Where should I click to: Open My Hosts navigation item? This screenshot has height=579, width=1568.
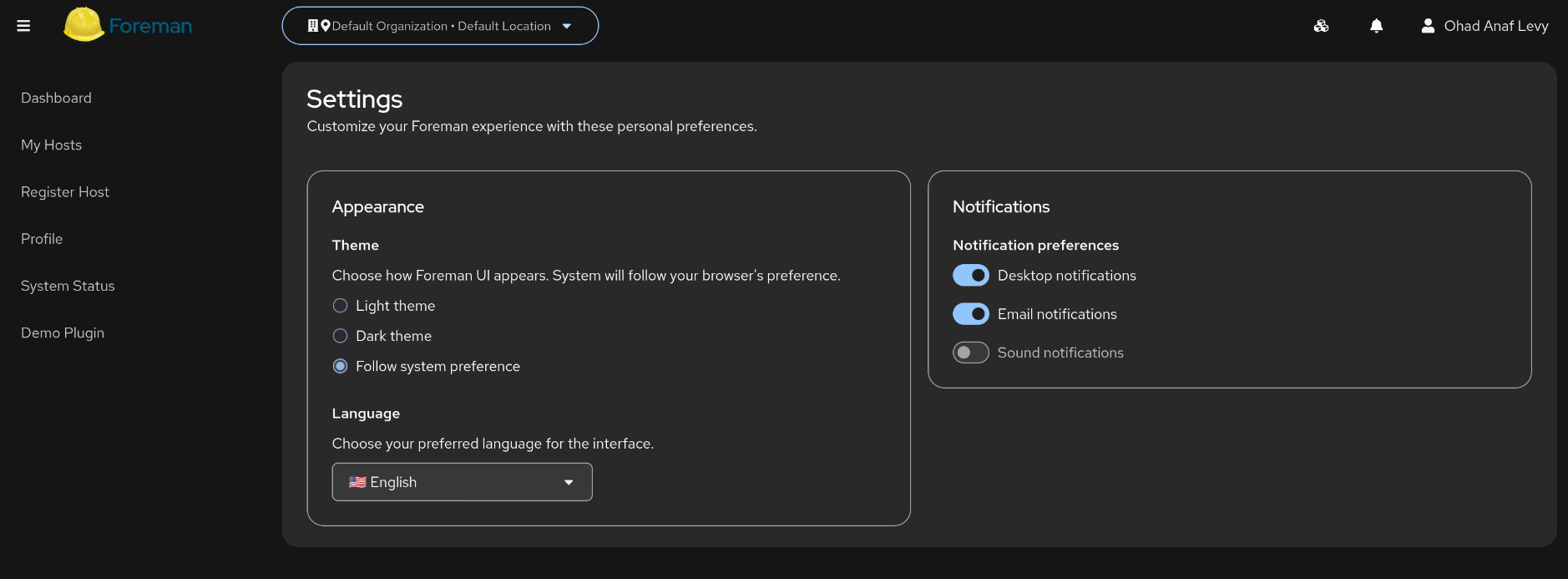(51, 145)
